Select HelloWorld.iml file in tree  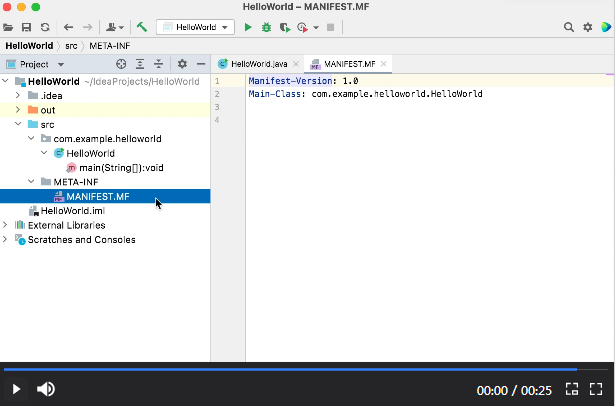tap(105, 211)
